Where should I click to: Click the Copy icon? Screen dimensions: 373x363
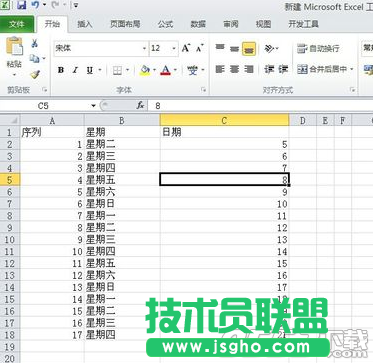coord(34,59)
